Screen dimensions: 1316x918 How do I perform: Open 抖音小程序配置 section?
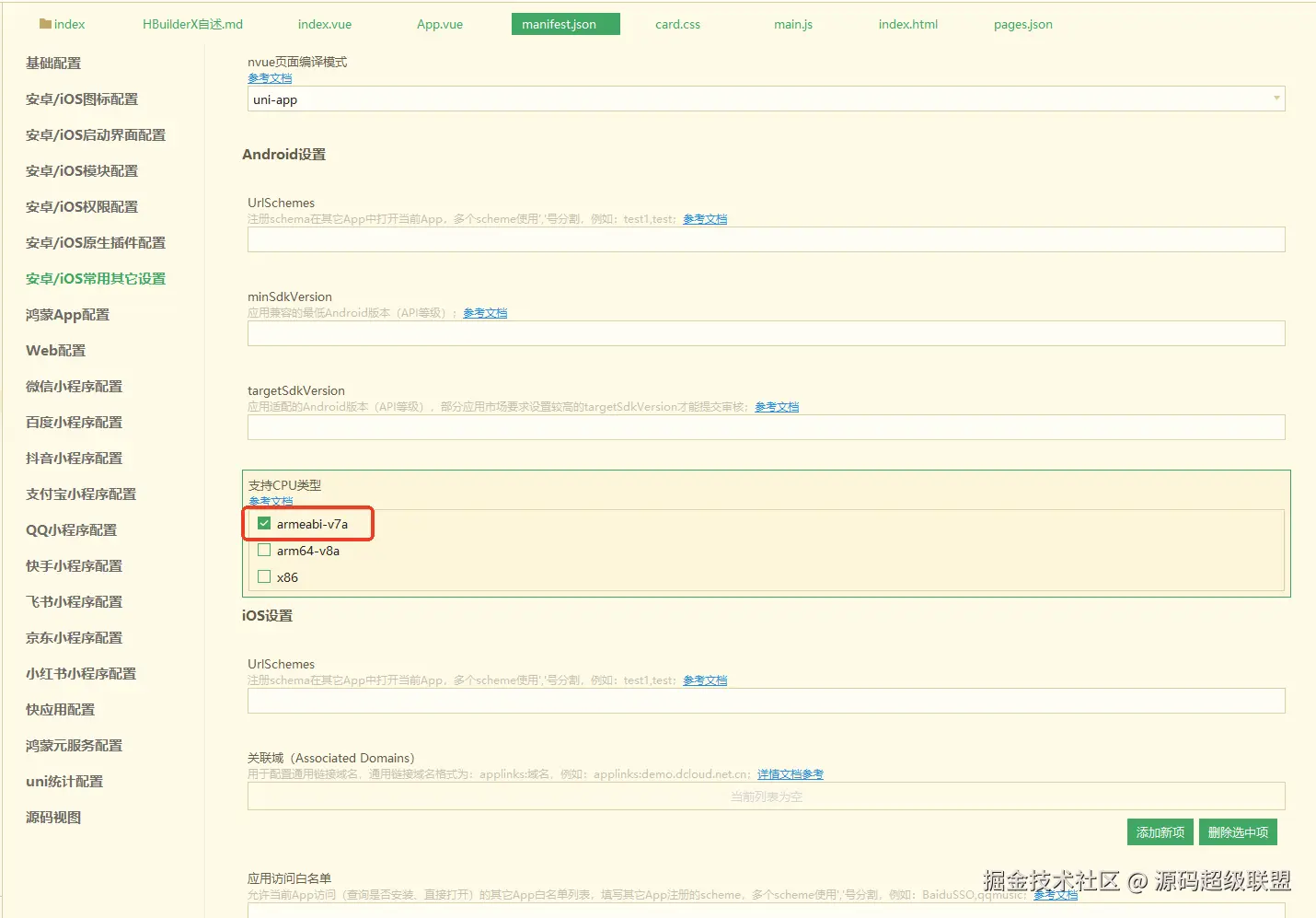(x=74, y=458)
